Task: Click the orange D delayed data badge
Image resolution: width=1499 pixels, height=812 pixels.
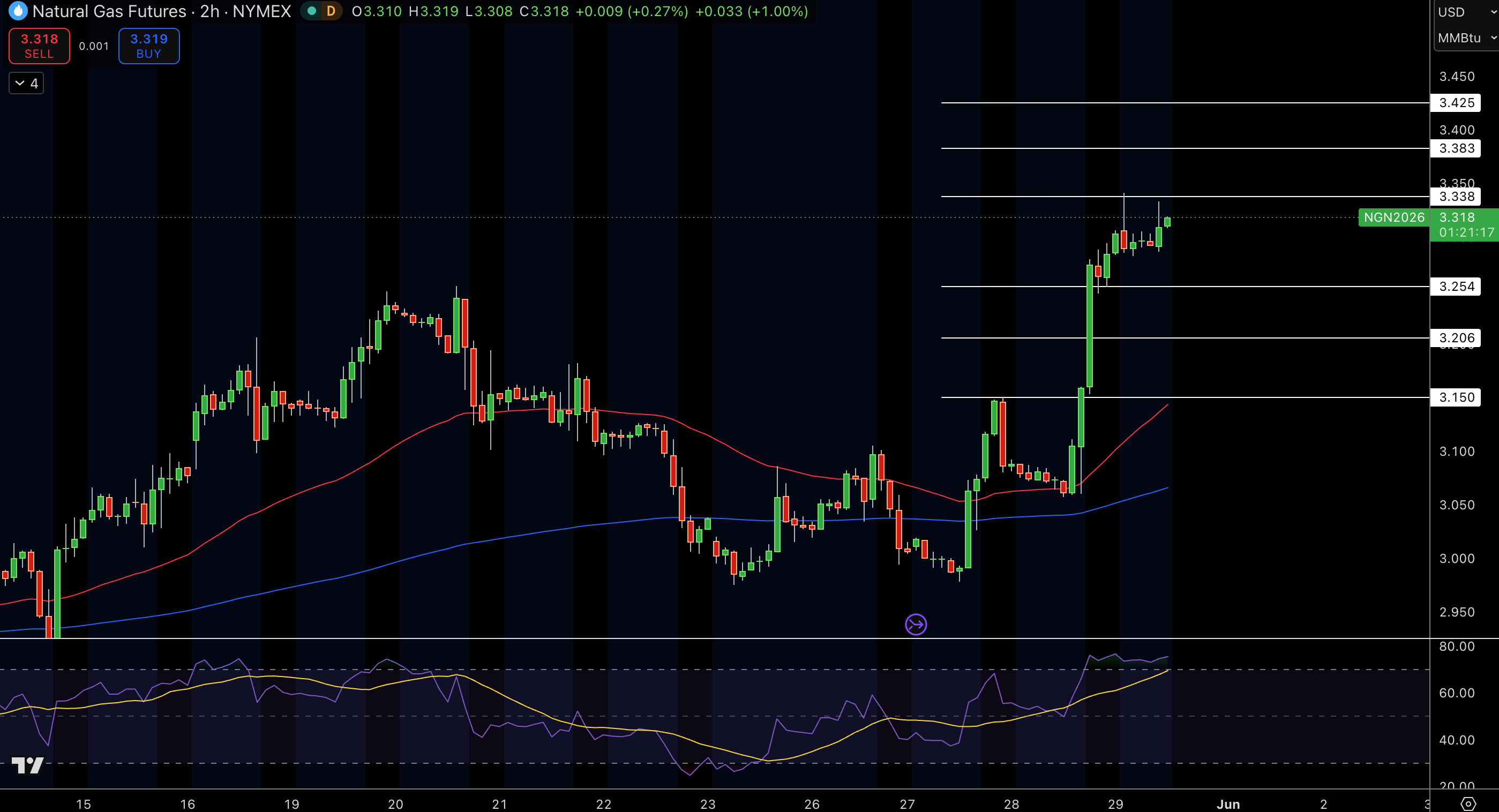Action: [x=331, y=11]
